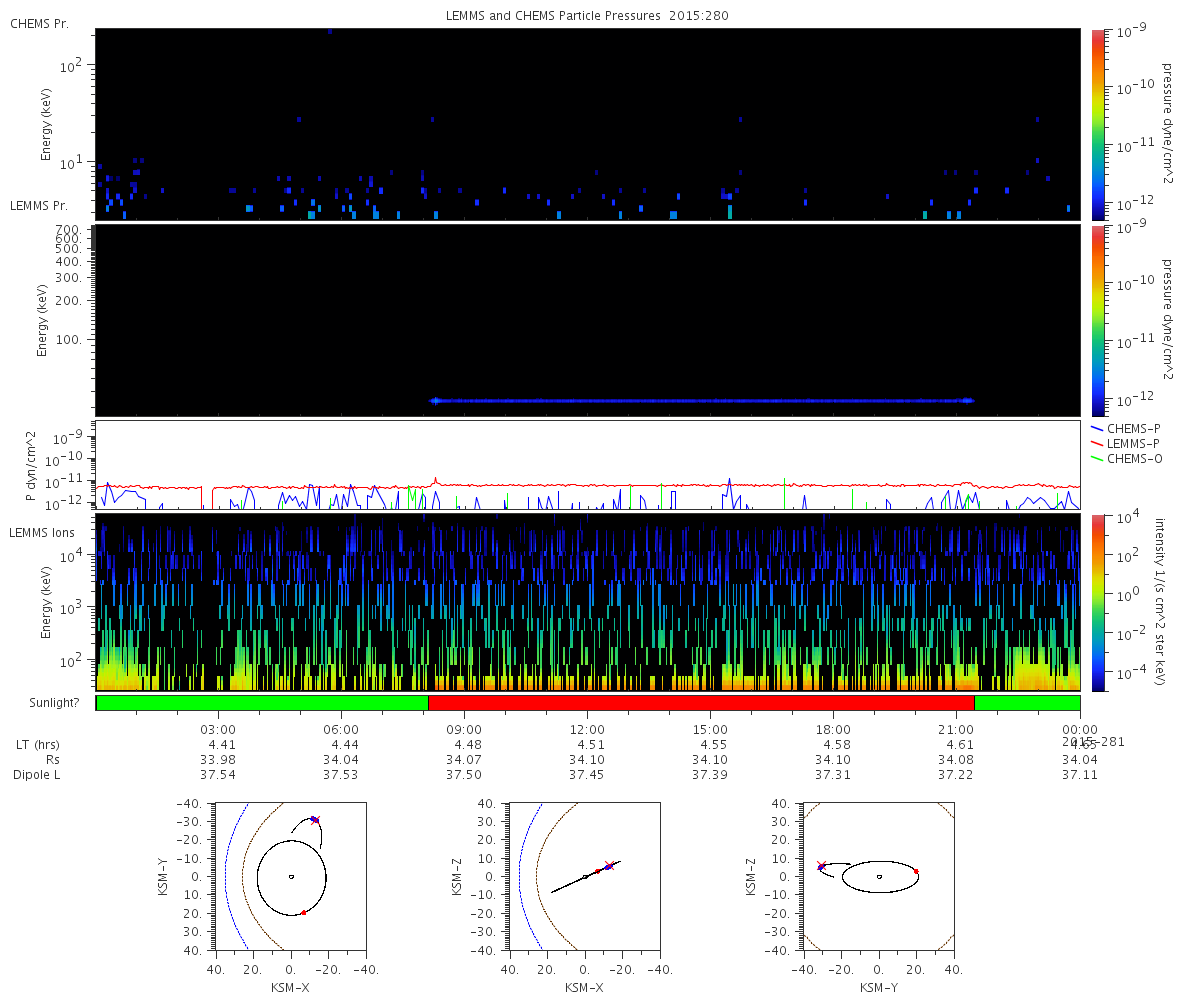The image size is (1200, 1000).
Task: Click the 03:00 time axis label
Action: click(218, 729)
